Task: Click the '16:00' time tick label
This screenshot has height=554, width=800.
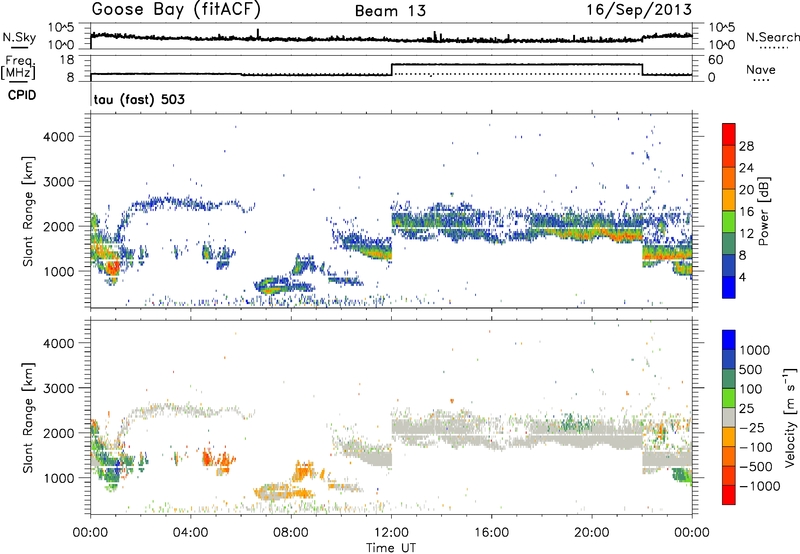Action: (491, 533)
